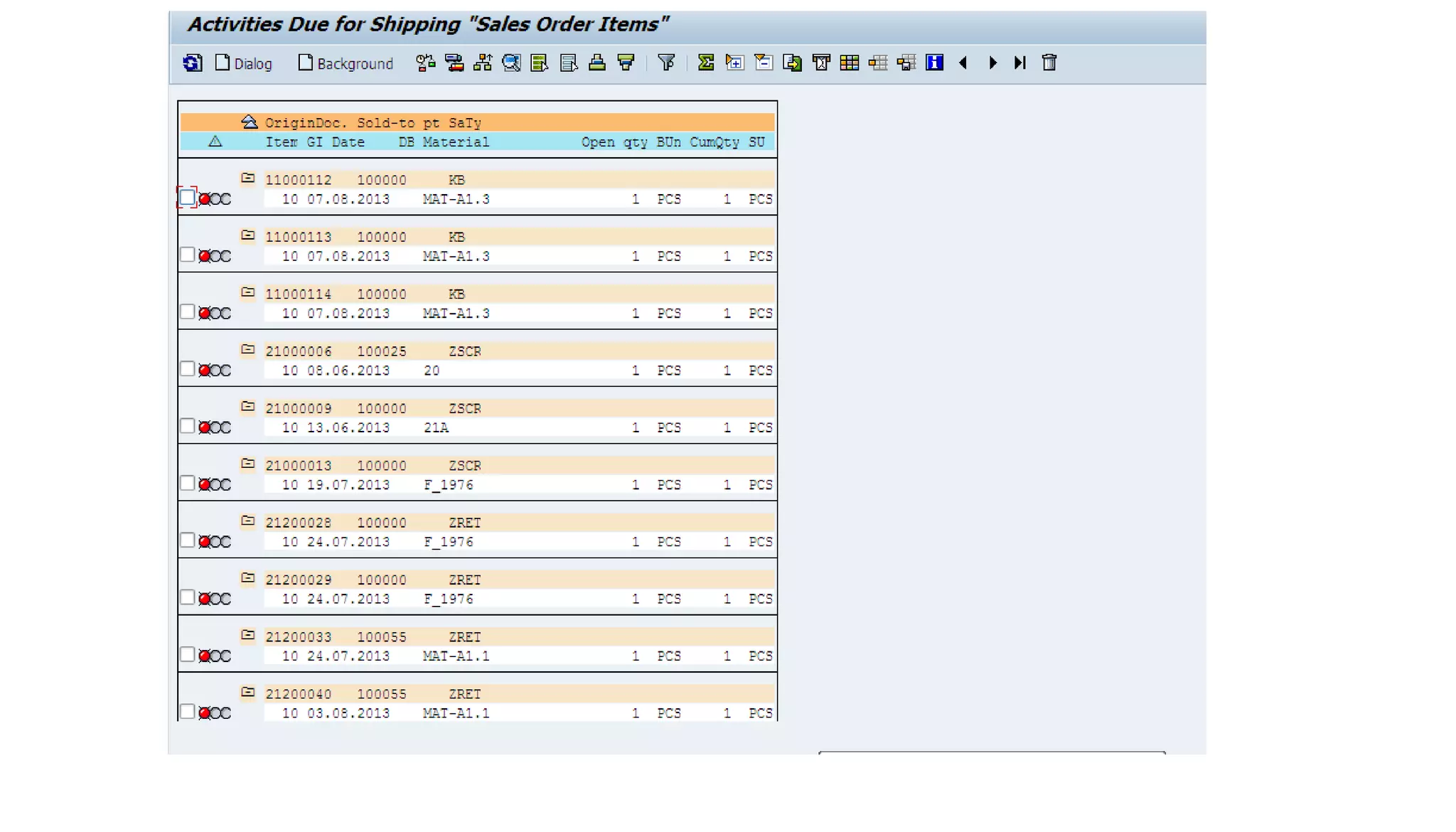Collapse all via header OriginDoc icon
1456x832 pixels.
(x=249, y=122)
